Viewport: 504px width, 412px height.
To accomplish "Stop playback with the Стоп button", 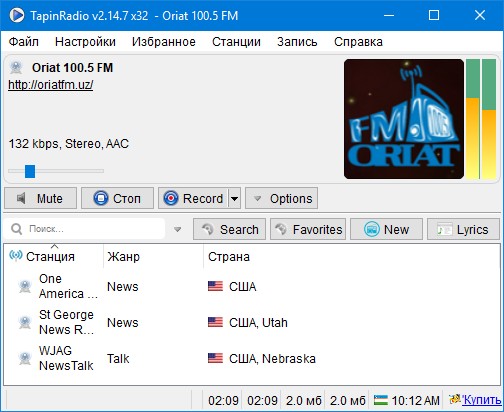I will tap(117, 198).
